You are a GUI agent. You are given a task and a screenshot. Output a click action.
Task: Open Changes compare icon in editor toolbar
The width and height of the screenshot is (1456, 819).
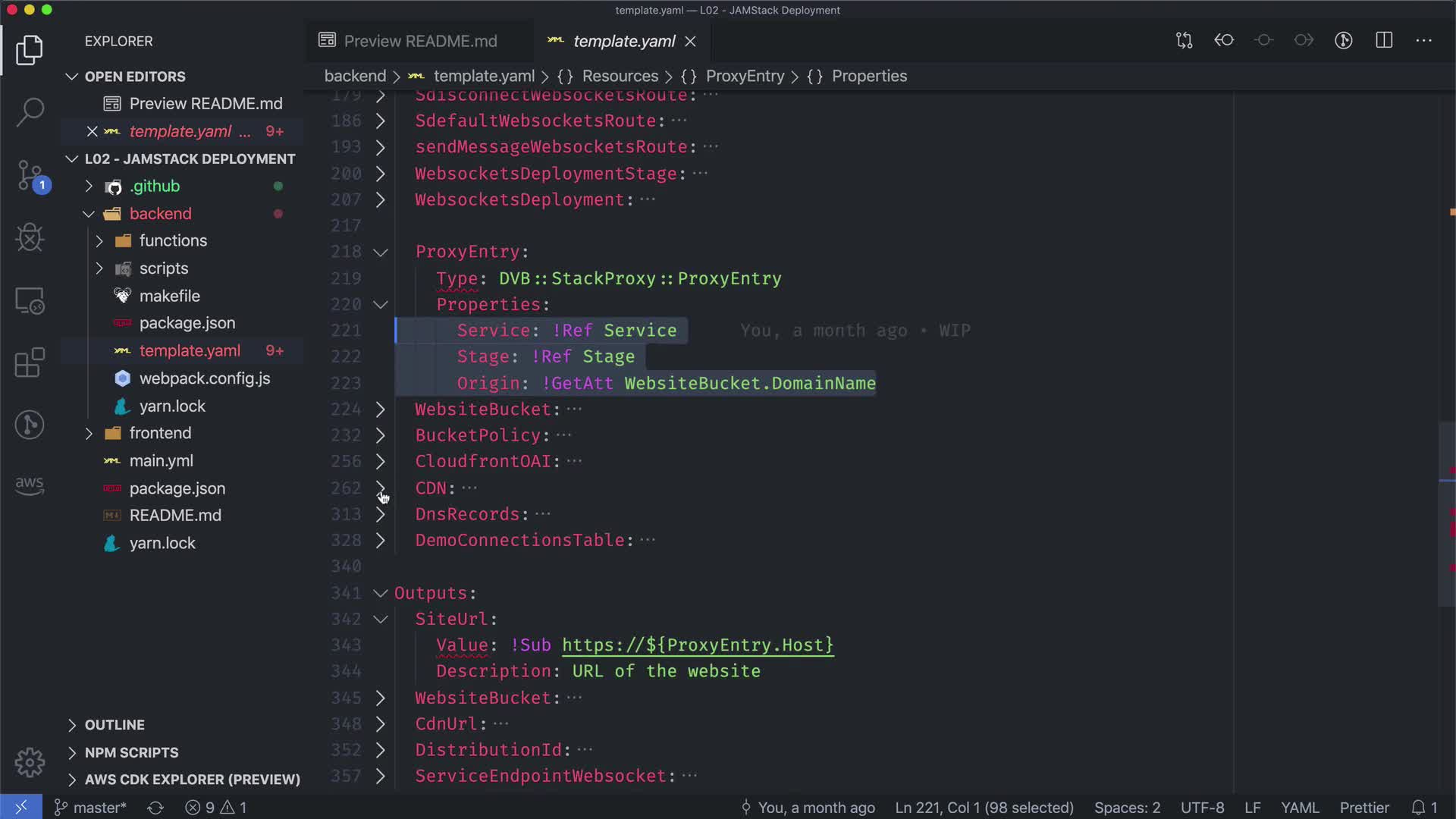pos(1184,41)
